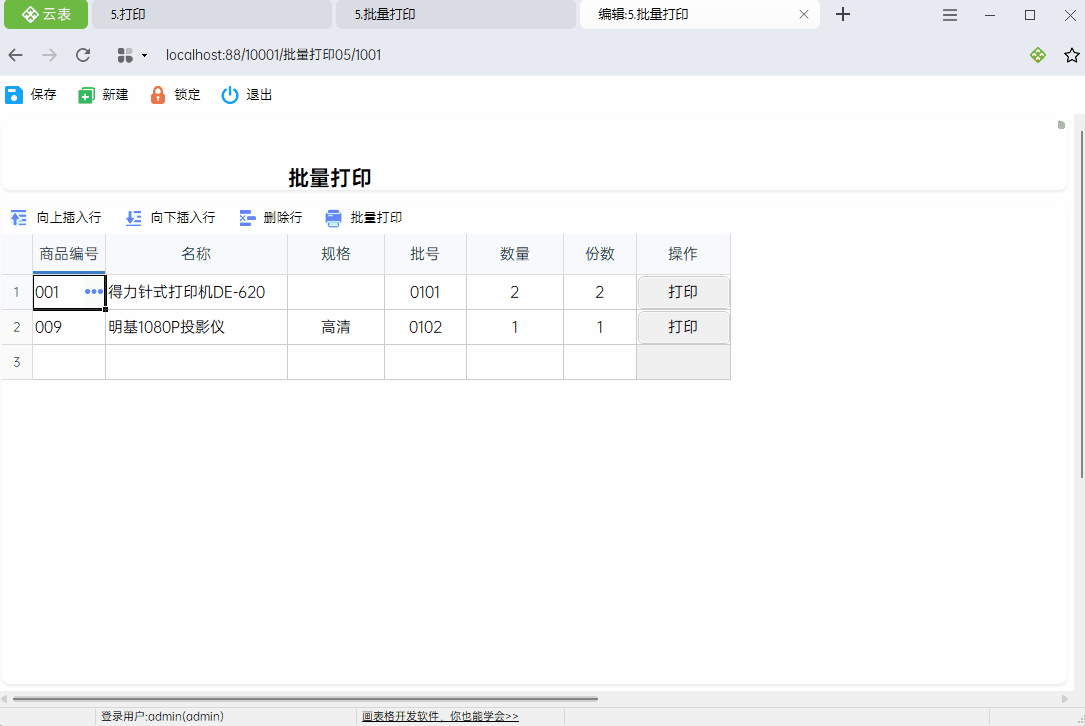Click Insert Row Below (向下插入行)
This screenshot has width=1085, height=726.
pos(170,218)
